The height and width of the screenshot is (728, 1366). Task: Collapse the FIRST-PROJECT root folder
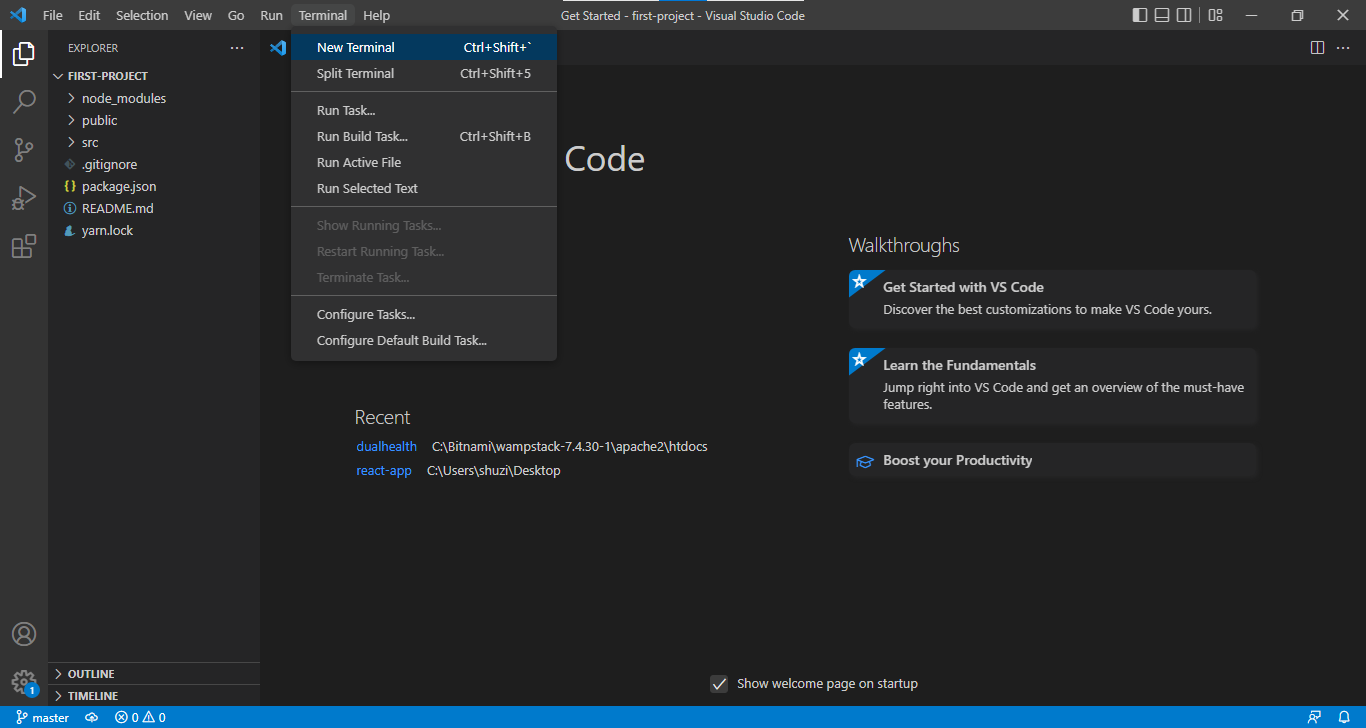tap(154, 76)
